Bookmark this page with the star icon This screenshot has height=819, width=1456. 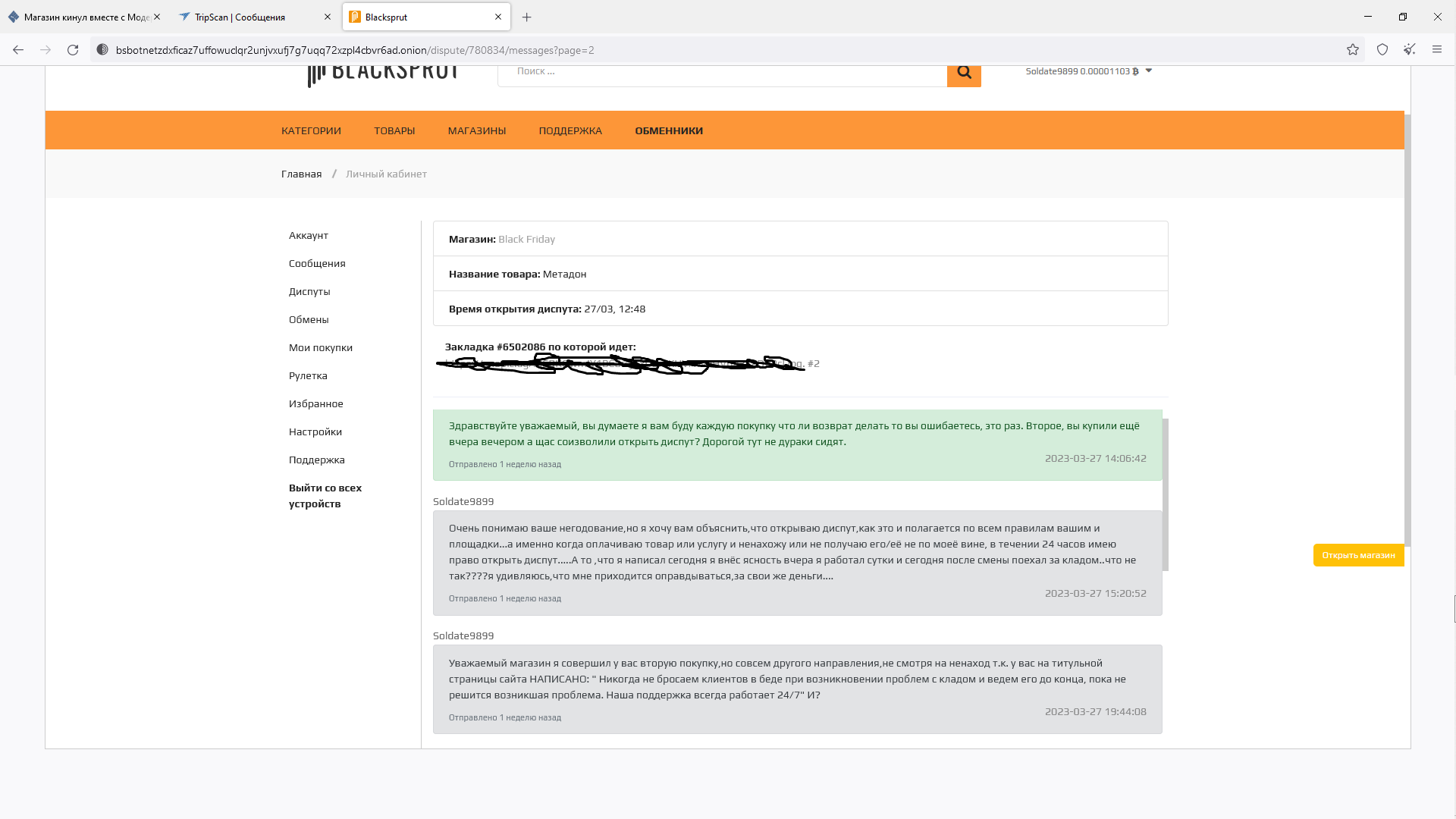pyautogui.click(x=1353, y=50)
